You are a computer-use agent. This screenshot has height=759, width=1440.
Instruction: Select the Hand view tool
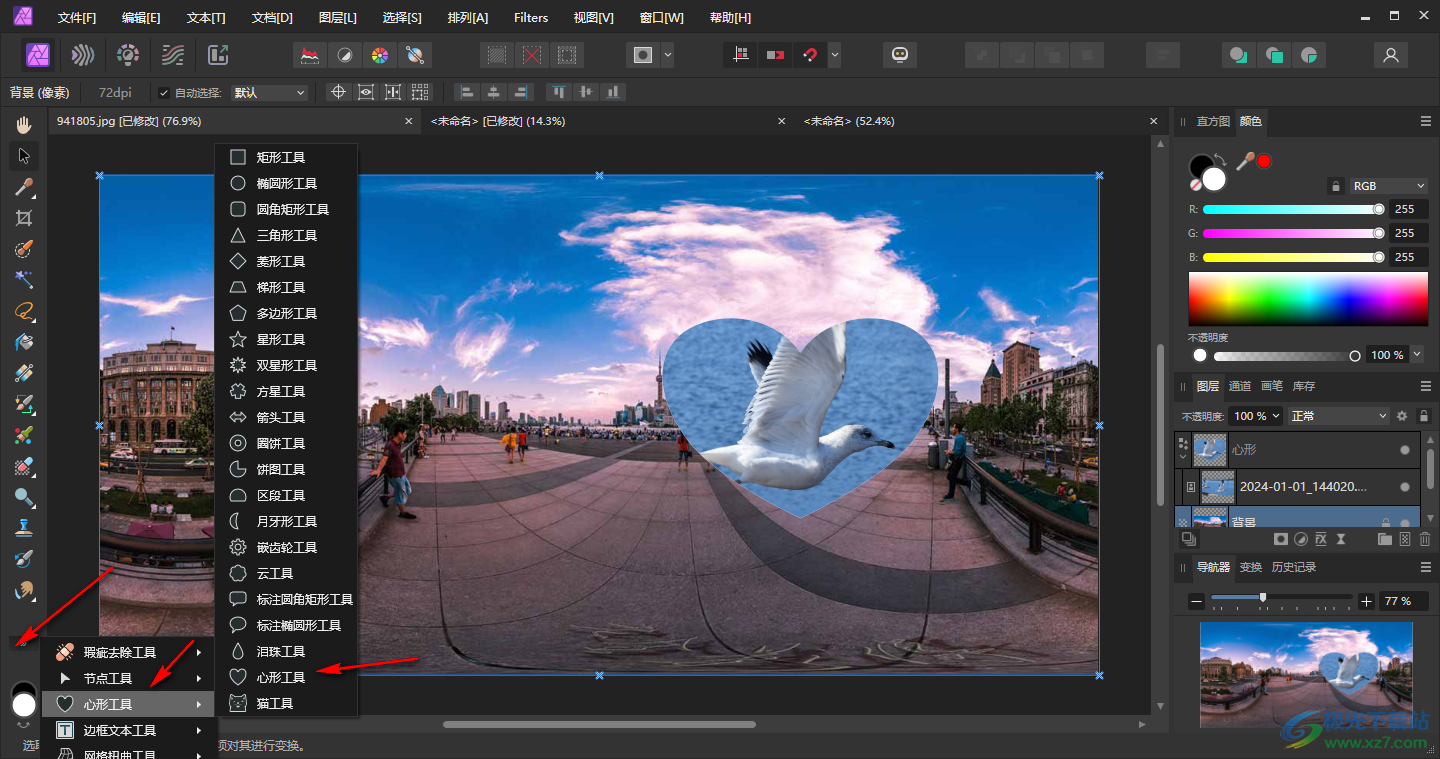click(24, 124)
